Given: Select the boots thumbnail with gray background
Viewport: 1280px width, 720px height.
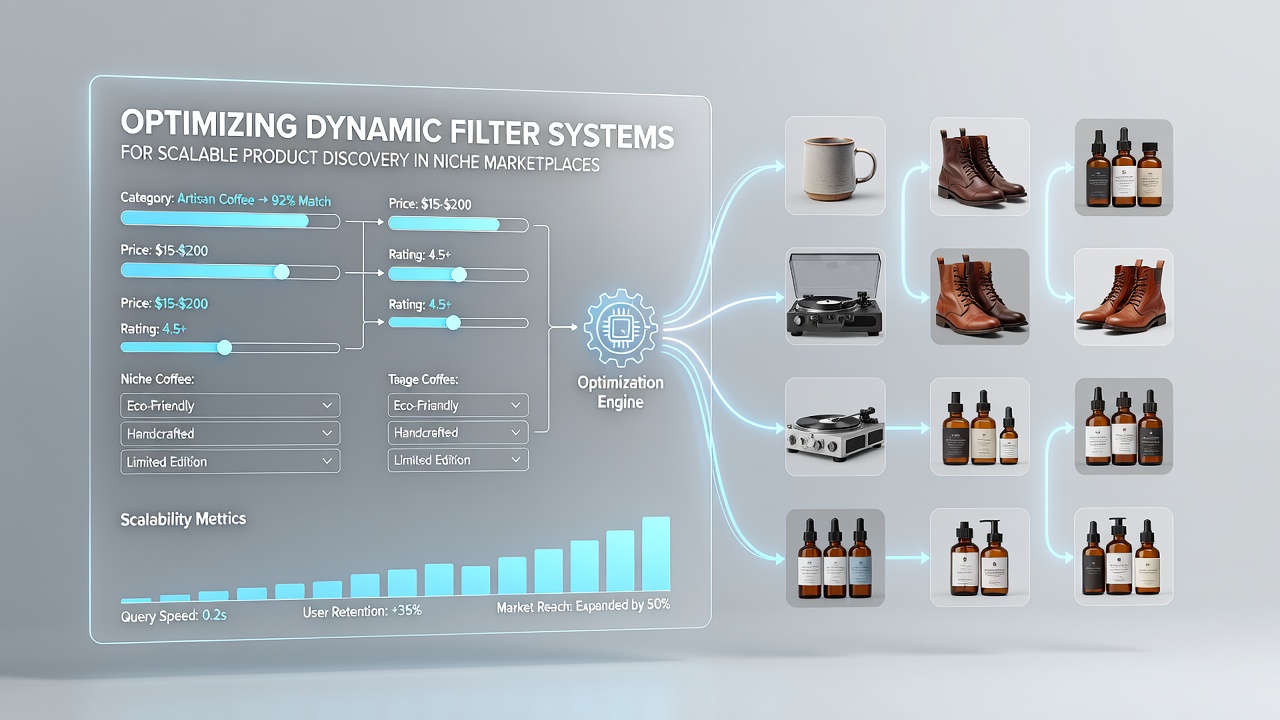Looking at the screenshot, I should (980, 297).
